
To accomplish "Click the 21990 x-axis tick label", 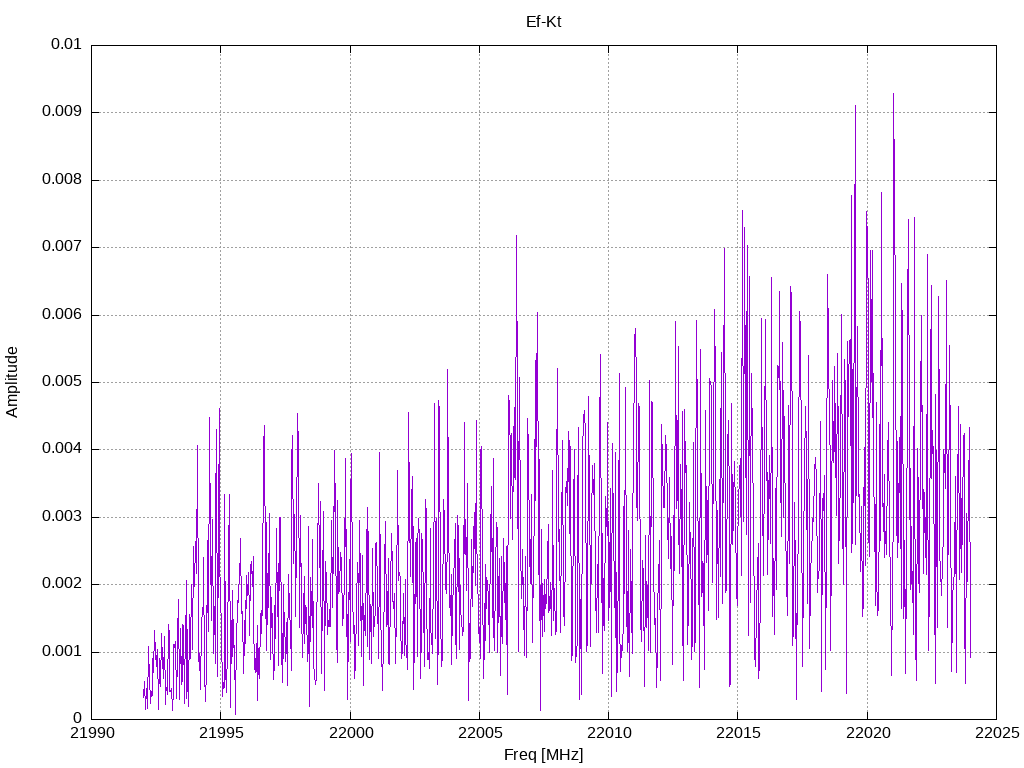I will pyautogui.click(x=91, y=733).
